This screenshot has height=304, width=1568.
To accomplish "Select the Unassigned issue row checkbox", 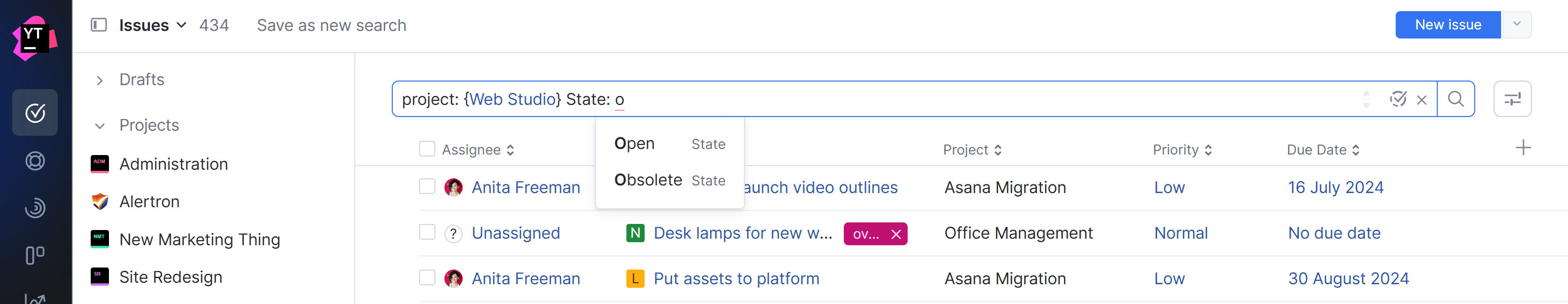I will pos(427,232).
